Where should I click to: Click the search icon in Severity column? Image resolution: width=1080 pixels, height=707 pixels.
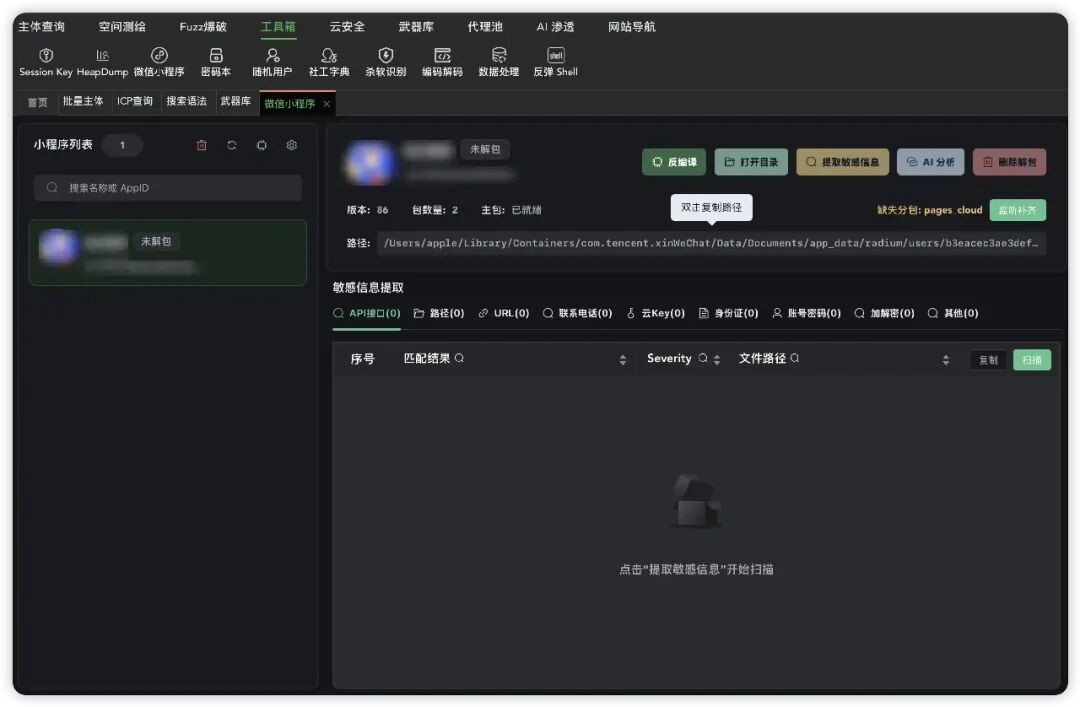coord(703,358)
